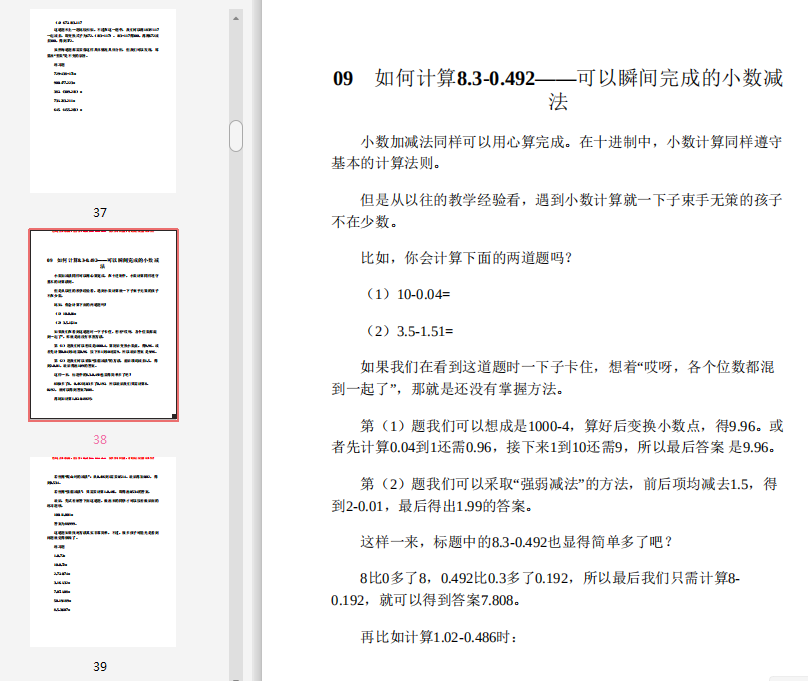
Task: Open page 37 thumbnail
Action: pyautogui.click(x=103, y=100)
